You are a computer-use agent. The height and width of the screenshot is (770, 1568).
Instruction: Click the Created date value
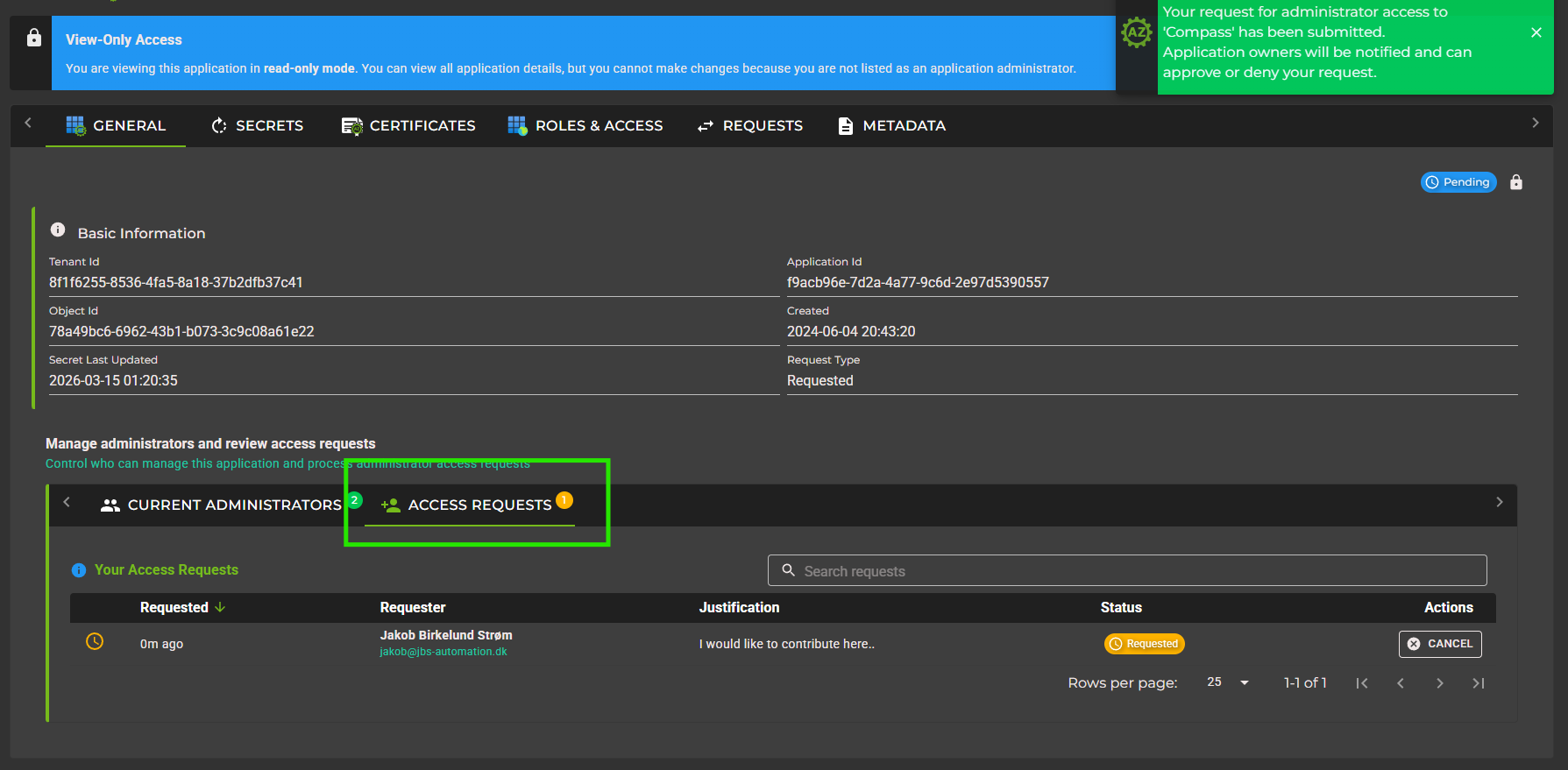pos(851,331)
